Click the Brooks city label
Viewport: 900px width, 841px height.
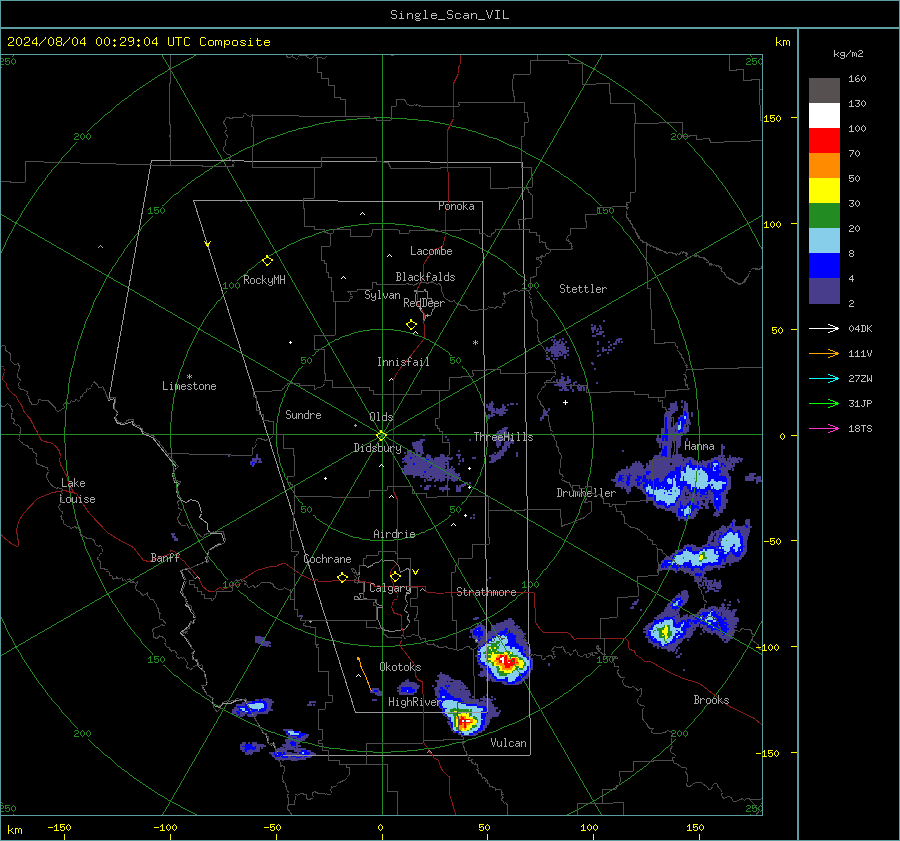711,700
